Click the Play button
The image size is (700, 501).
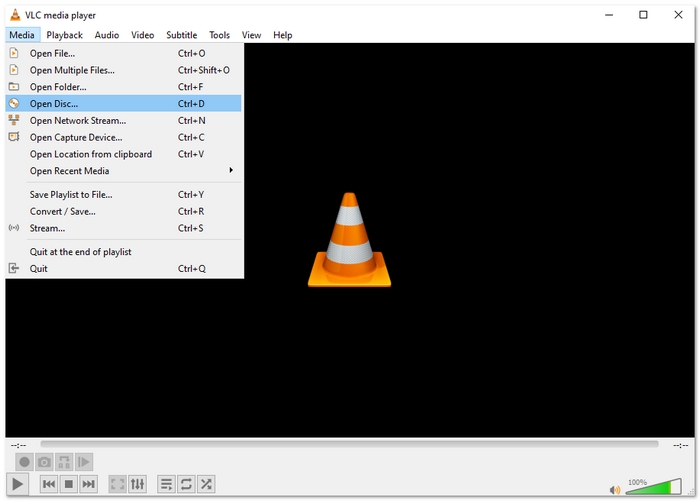pos(17,484)
